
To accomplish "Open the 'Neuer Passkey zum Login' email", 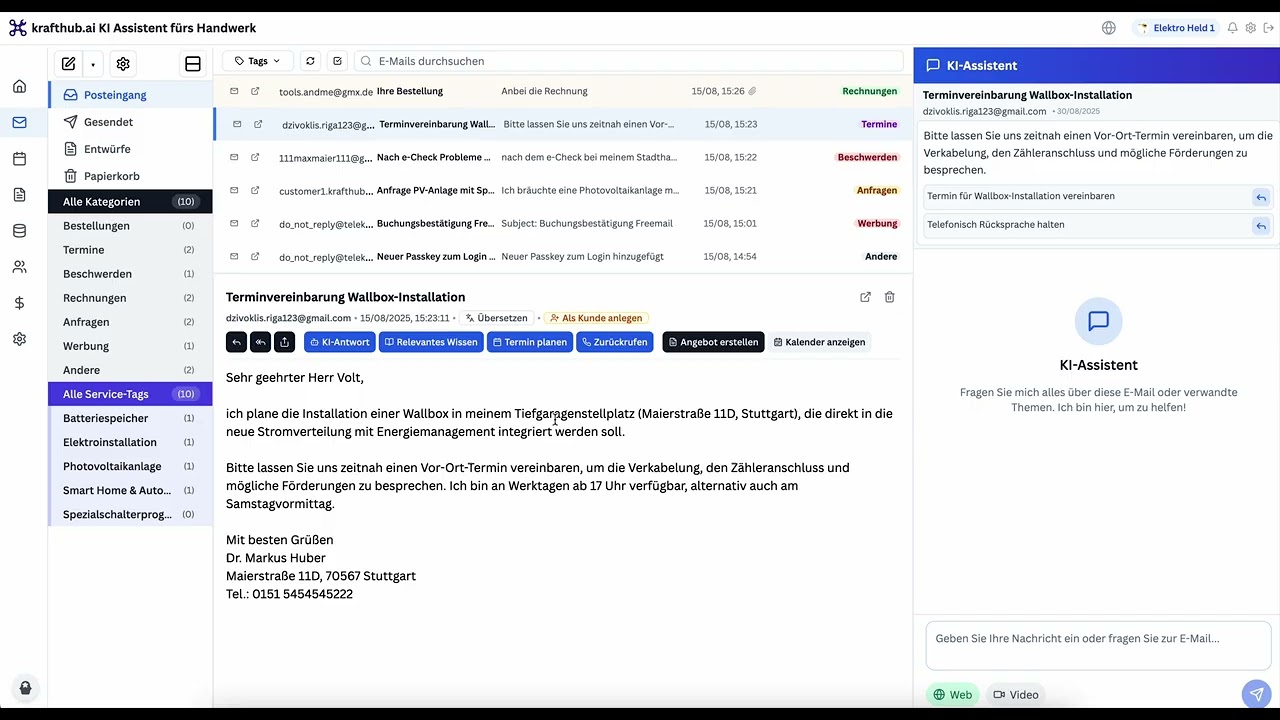I will (563, 256).
